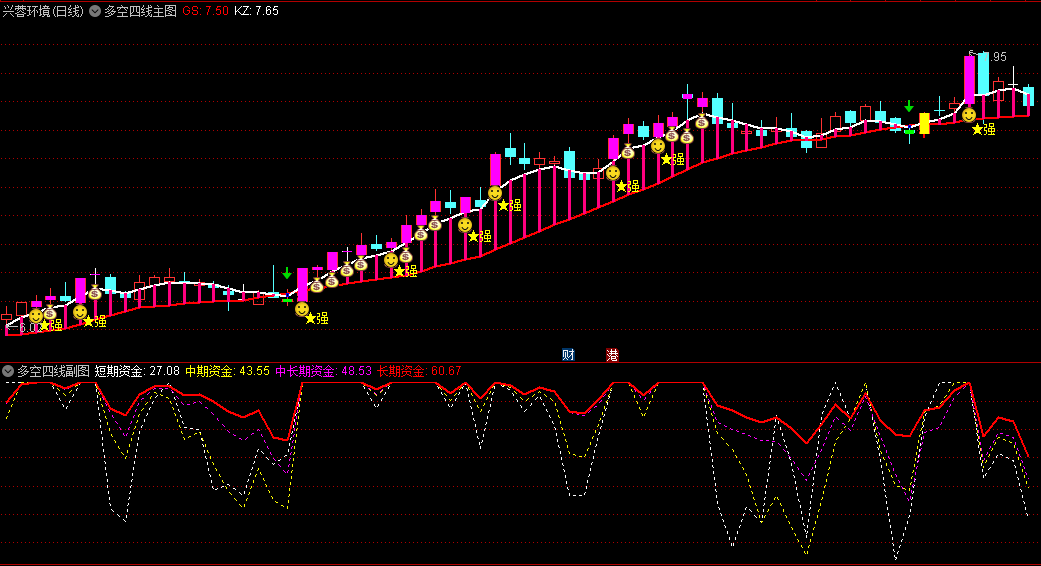
Task: Click the 6.02 low price label
Action: (x=29, y=328)
